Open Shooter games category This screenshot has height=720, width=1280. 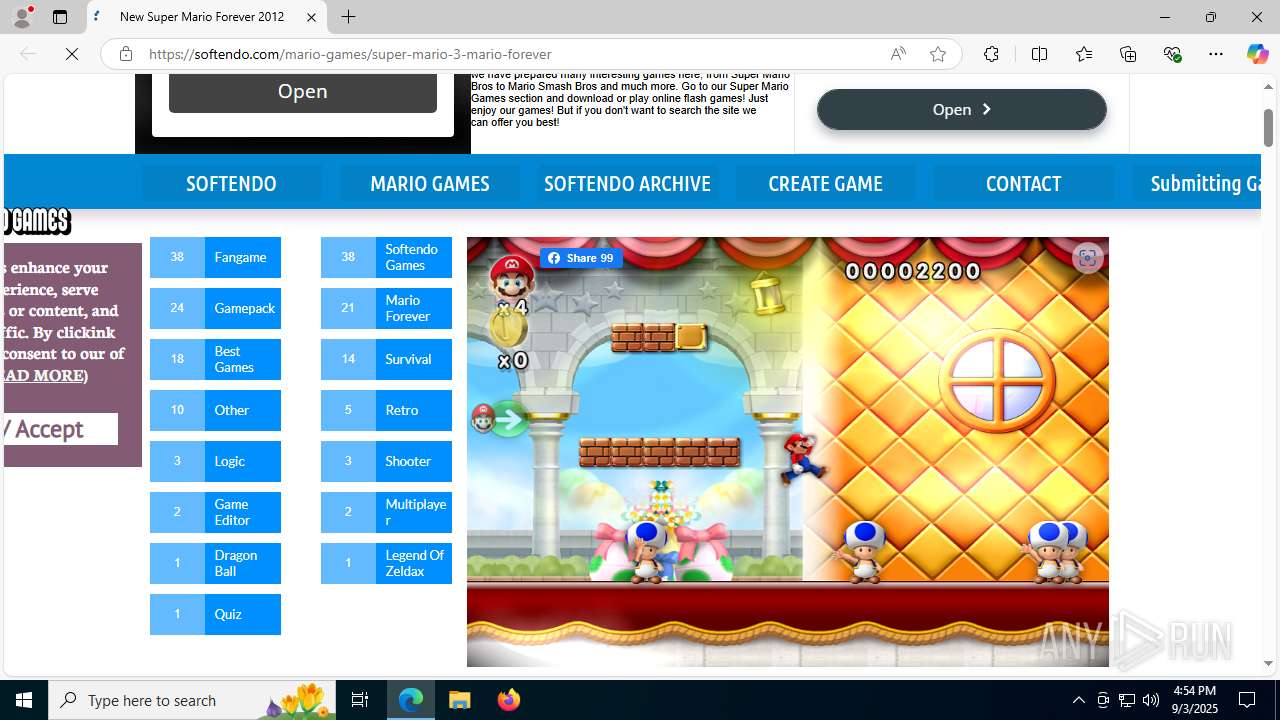click(x=386, y=461)
